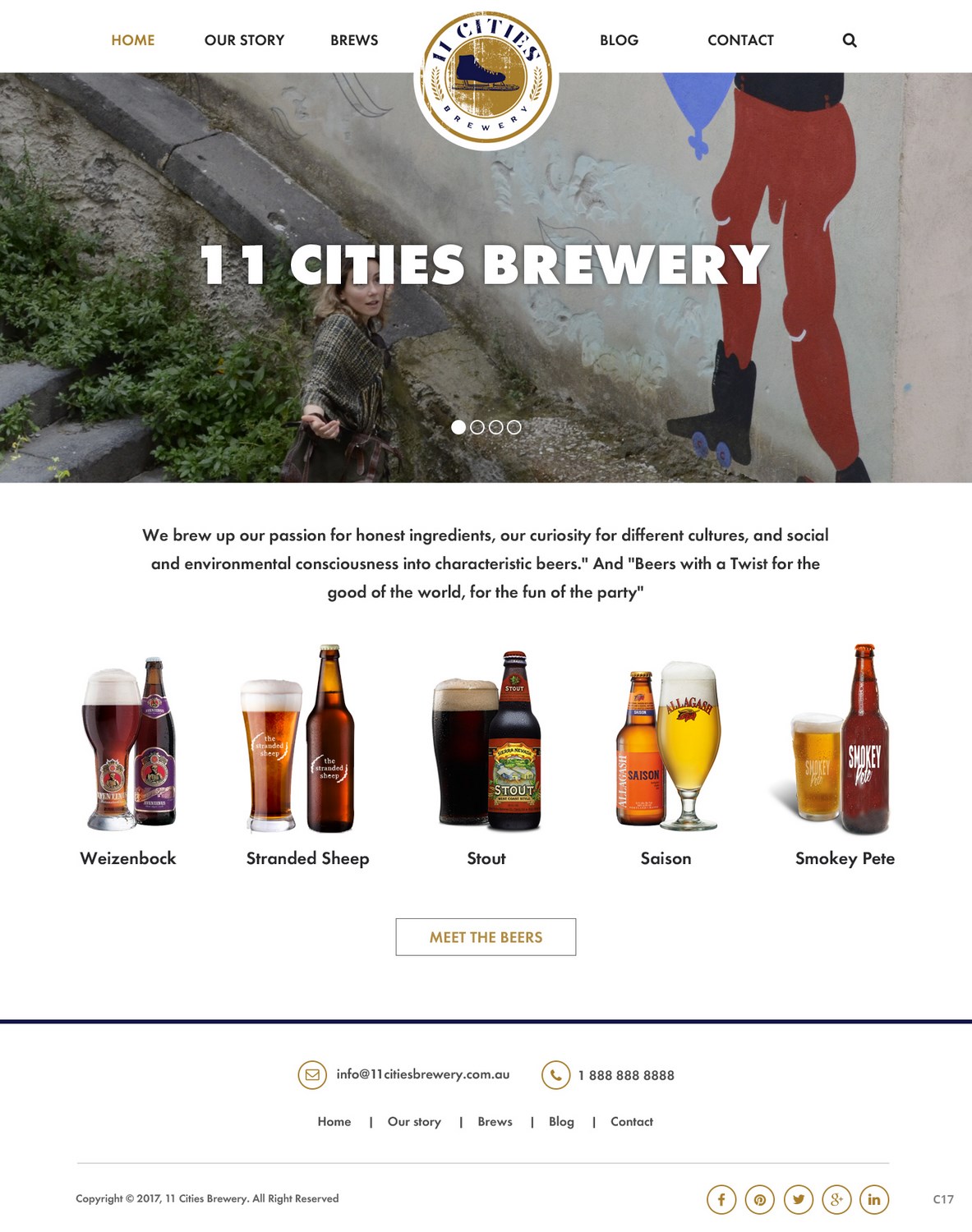This screenshot has width=972, height=1232.
Task: Switch to the second slide dot
Action: tap(477, 427)
